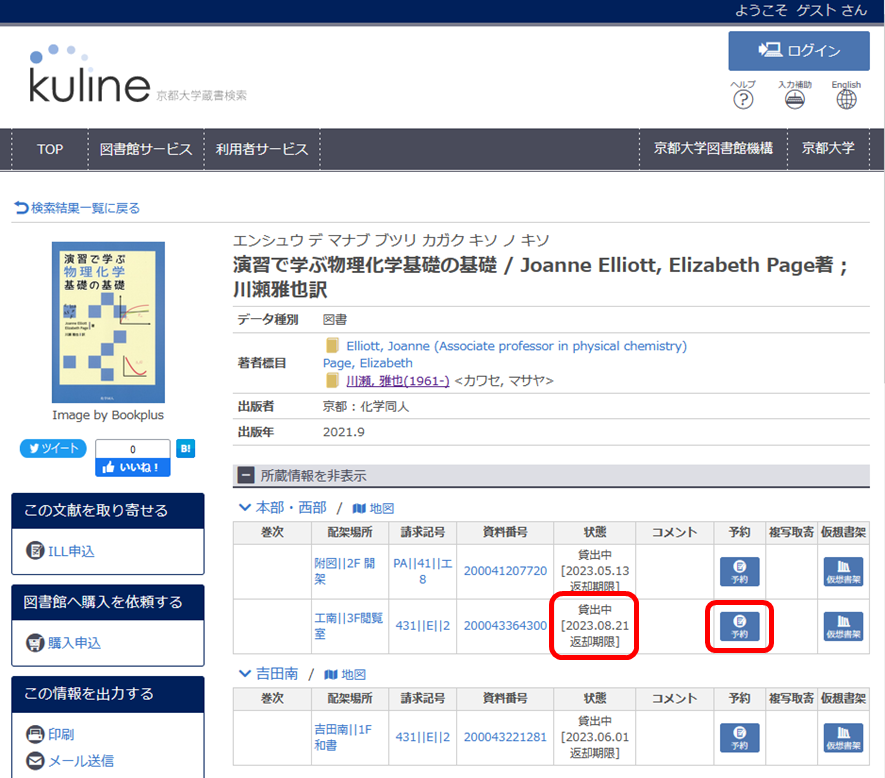
Task: Open 仮想書架 for 吉田南 1F和書 copy
Action: [x=840, y=737]
